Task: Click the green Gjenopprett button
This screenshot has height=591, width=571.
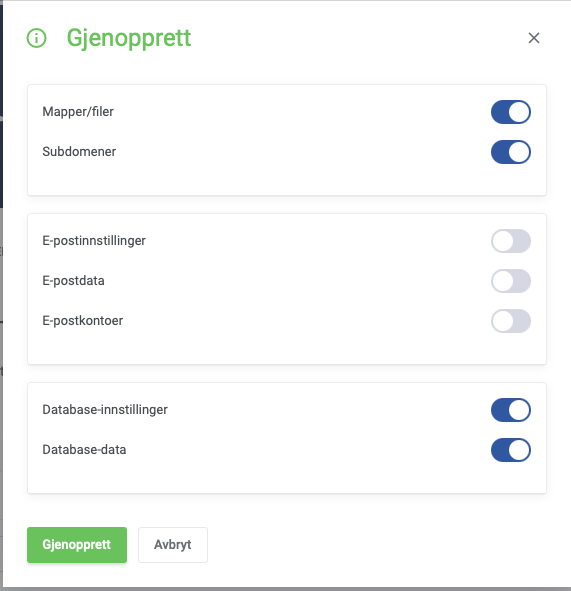Action: click(77, 545)
